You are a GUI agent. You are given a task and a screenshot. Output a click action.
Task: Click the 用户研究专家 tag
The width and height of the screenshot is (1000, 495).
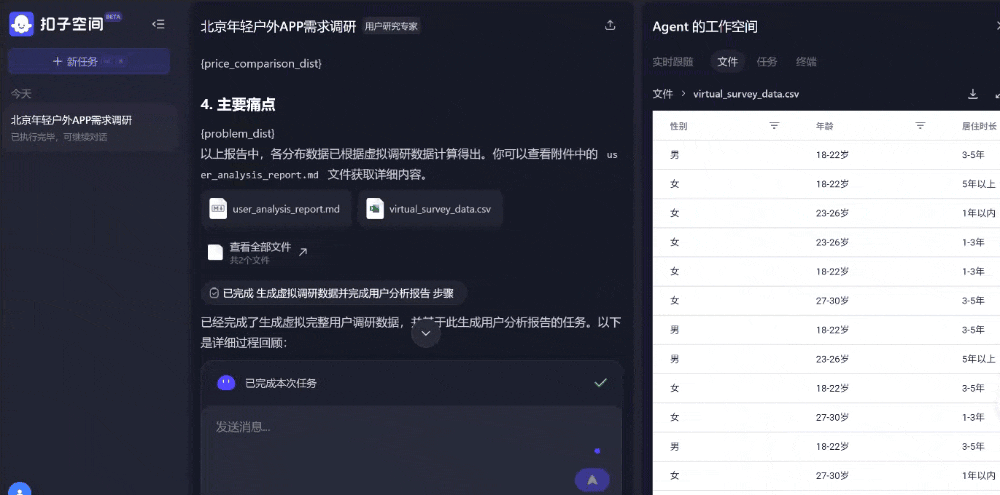[x=391, y=26]
